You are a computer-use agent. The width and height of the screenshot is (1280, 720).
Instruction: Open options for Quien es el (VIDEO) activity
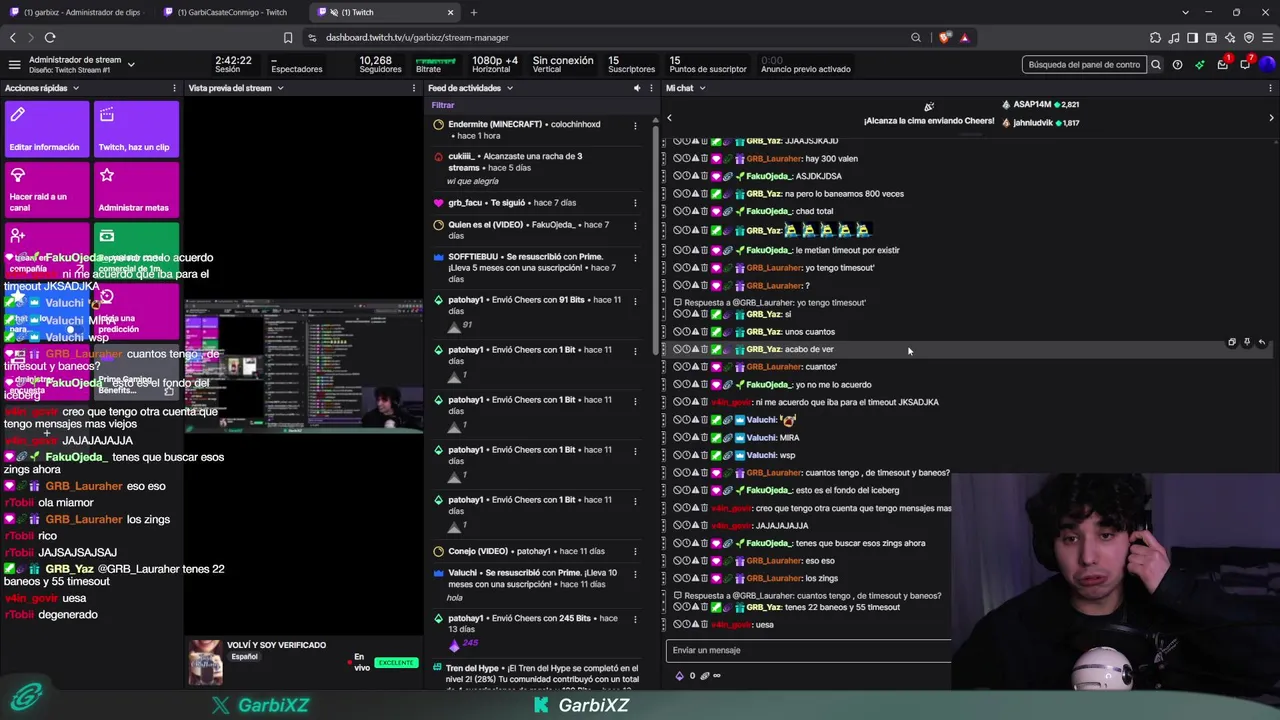635,226
